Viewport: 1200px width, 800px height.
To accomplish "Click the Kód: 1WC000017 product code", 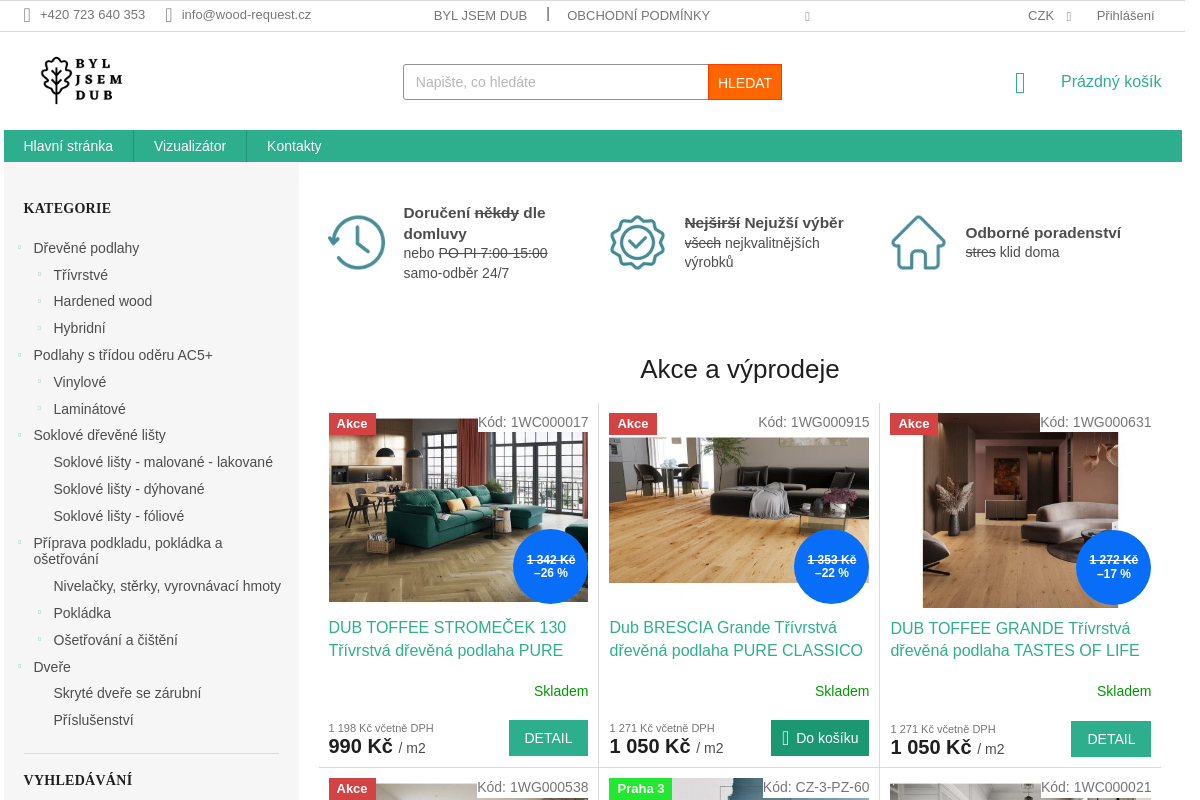I will point(533,422).
